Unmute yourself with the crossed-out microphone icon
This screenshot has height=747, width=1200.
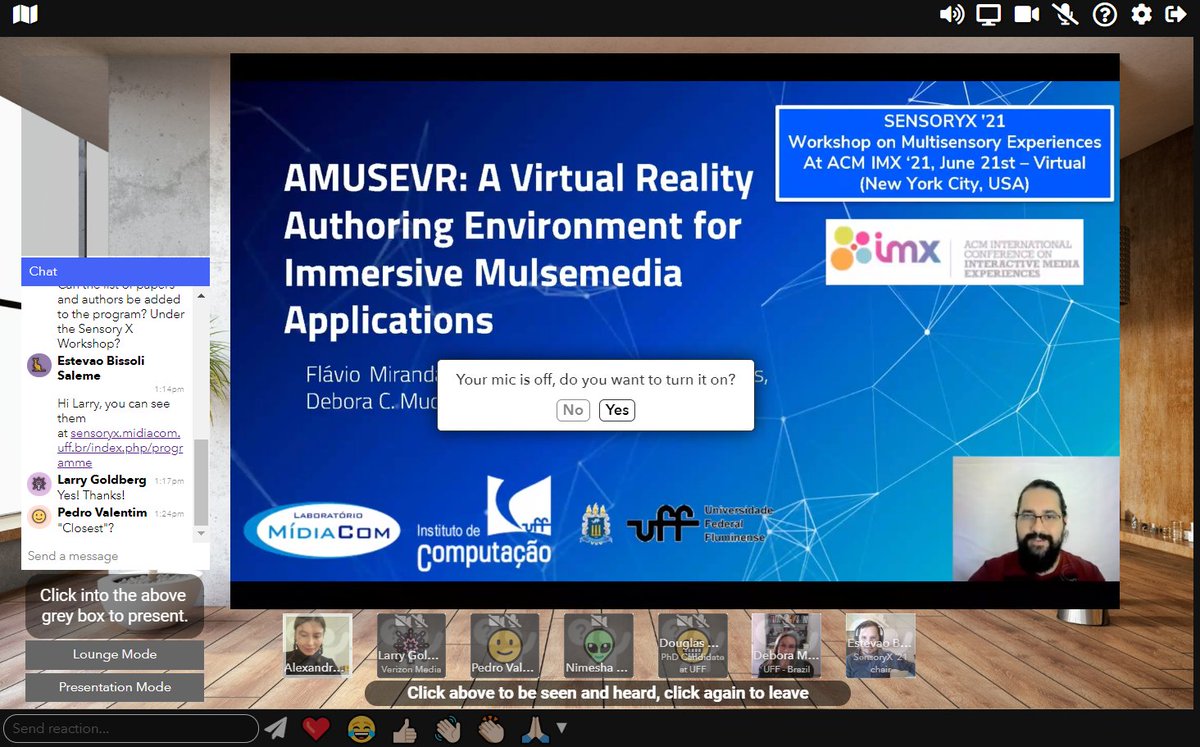click(1066, 14)
